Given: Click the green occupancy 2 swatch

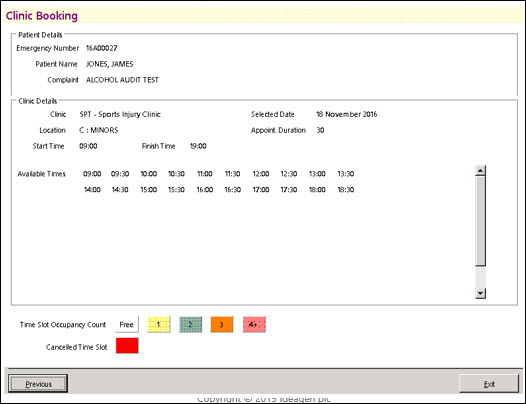Looking at the screenshot, I should click(191, 324).
